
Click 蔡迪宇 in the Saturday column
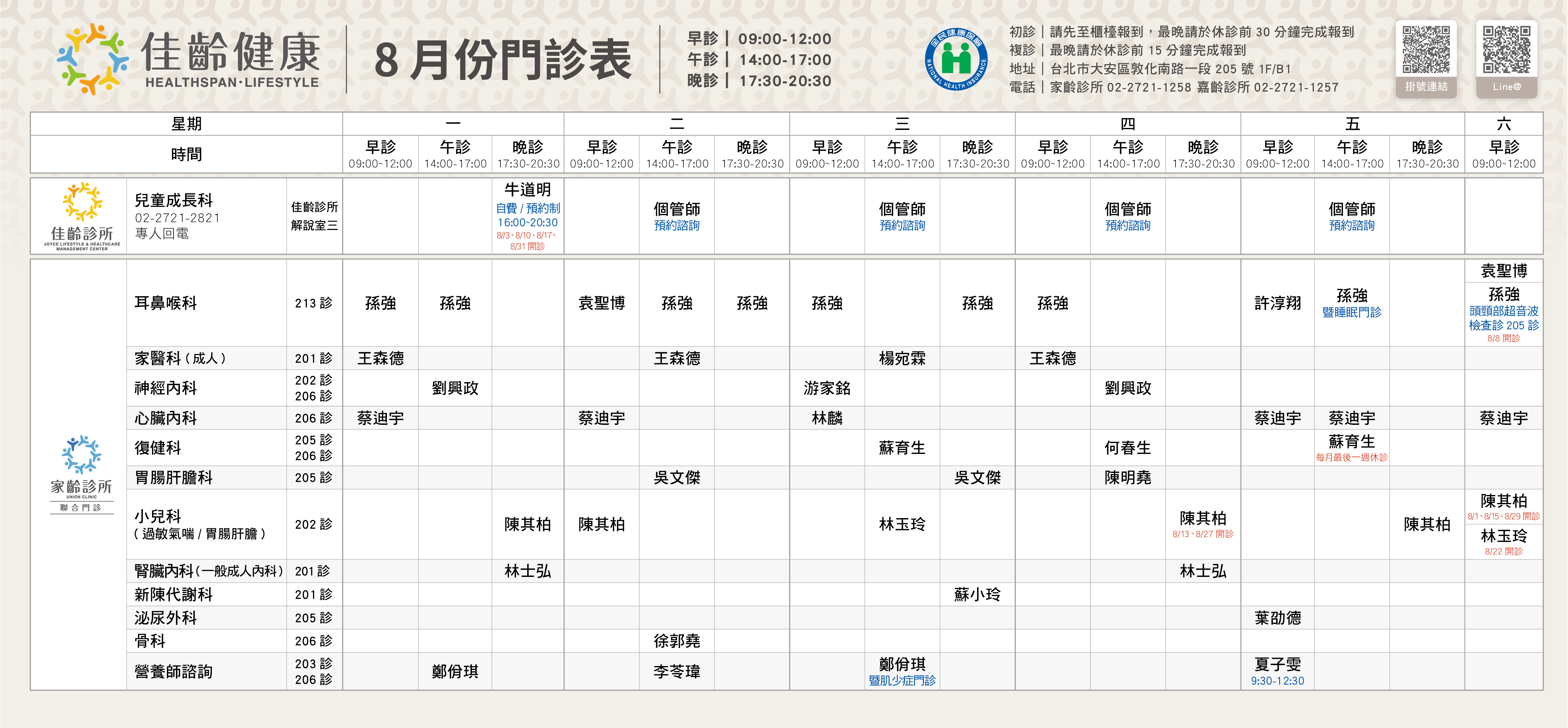(x=1504, y=418)
